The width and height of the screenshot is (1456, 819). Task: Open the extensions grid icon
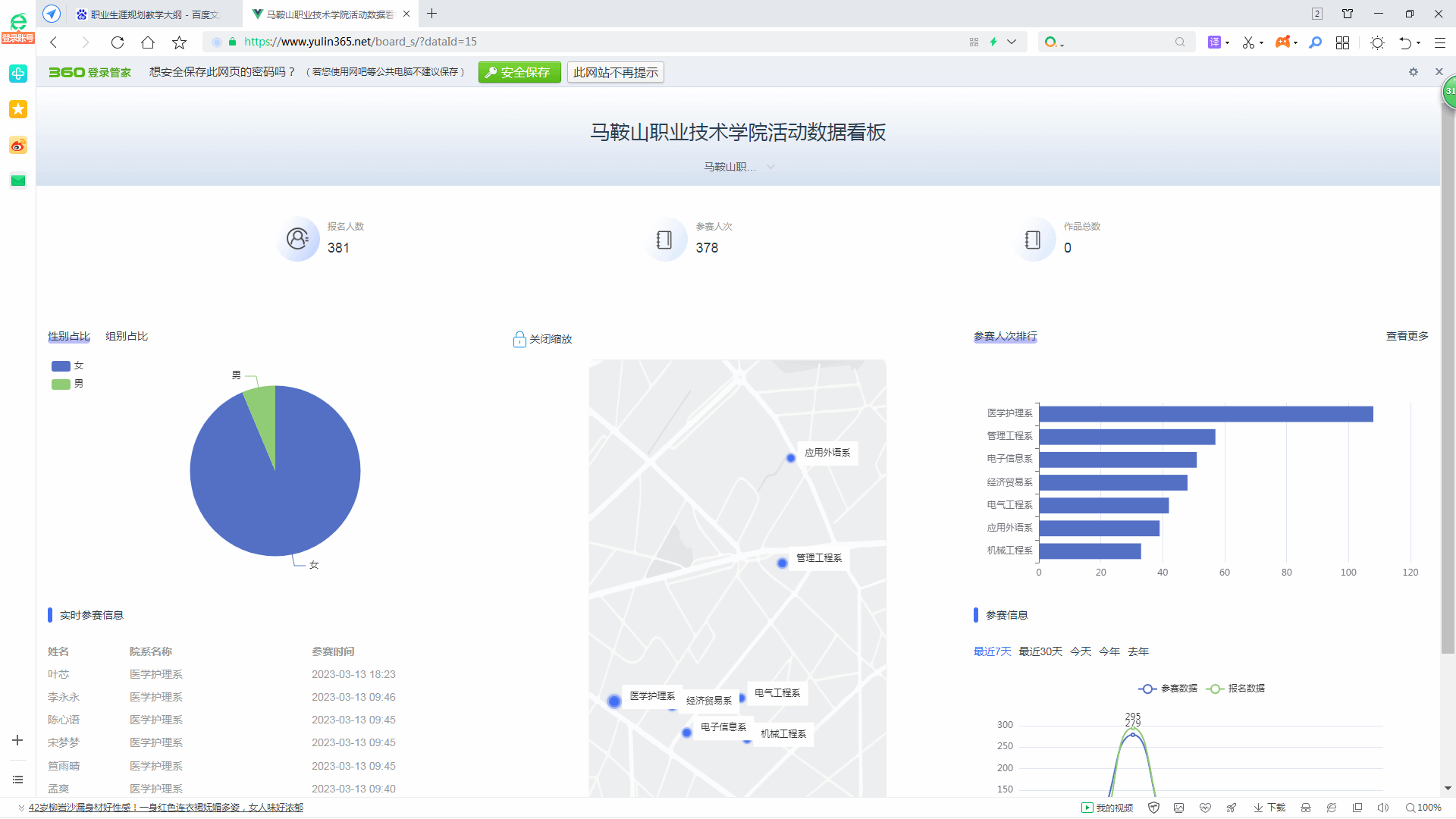[x=1343, y=42]
